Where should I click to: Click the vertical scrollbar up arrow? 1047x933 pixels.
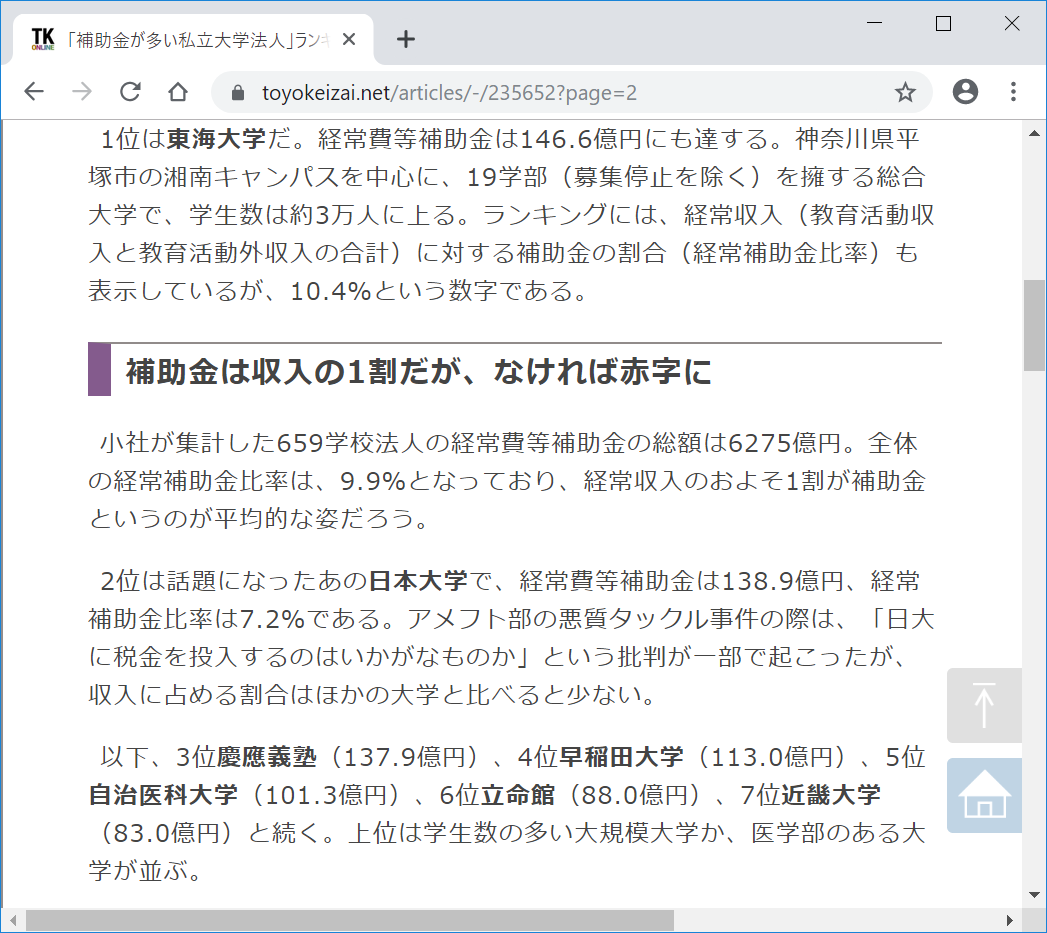[x=1034, y=133]
